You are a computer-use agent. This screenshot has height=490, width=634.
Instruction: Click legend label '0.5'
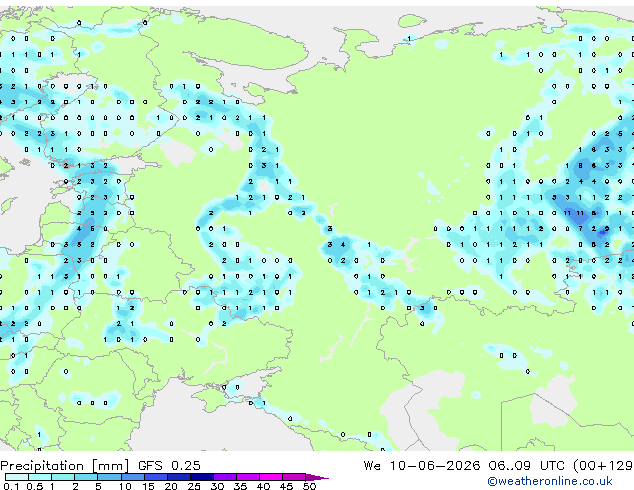pyautogui.click(x=35, y=486)
